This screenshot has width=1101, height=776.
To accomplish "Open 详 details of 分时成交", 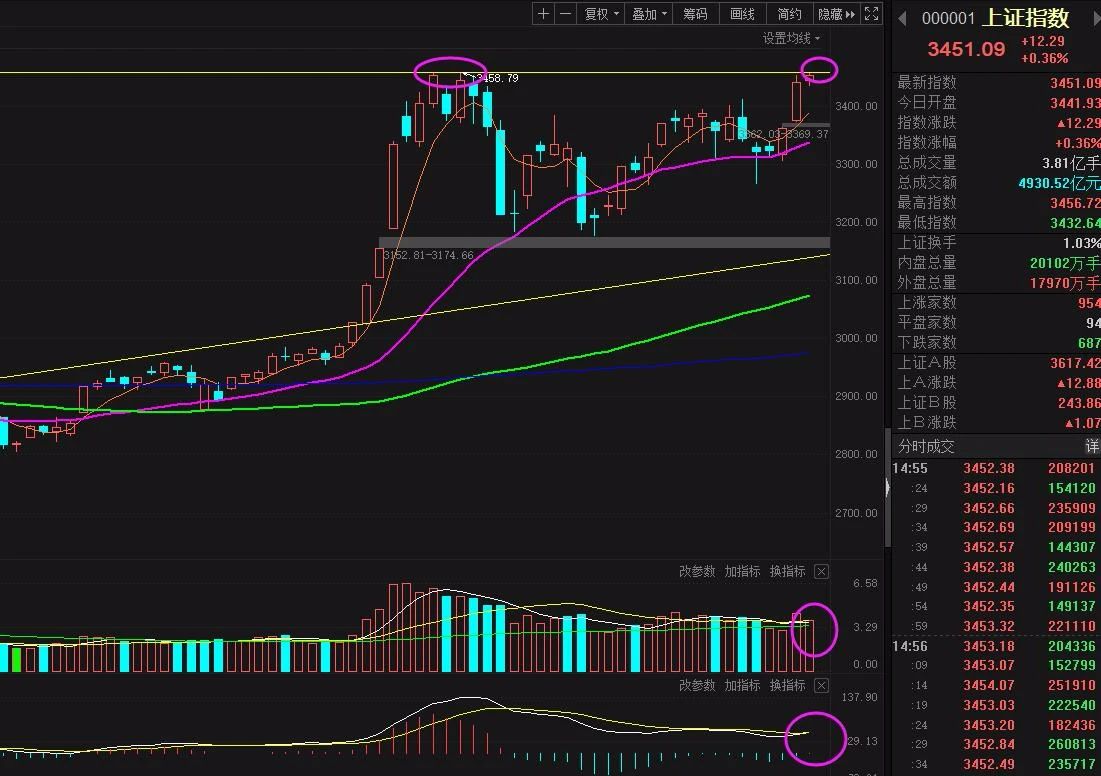I will click(x=1092, y=447).
